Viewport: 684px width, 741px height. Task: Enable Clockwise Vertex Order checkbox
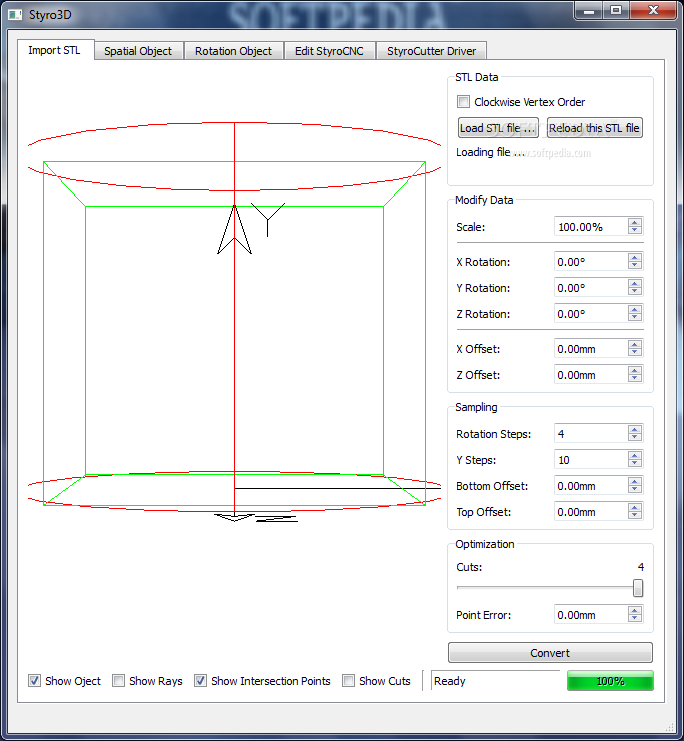coord(463,102)
